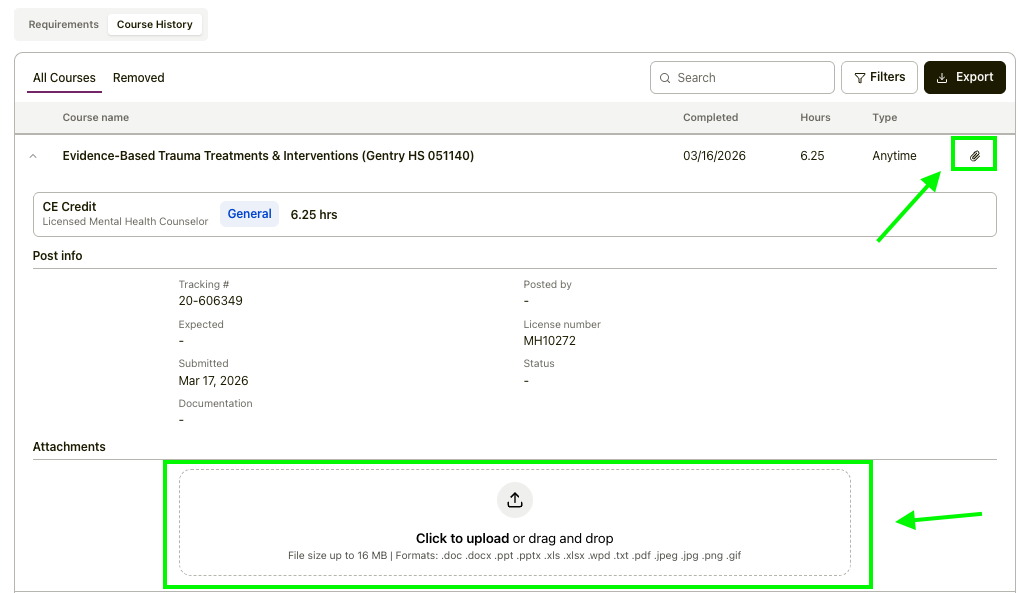The image size is (1031, 593).
Task: Click the upload arrow icon
Action: pyautogui.click(x=514, y=500)
